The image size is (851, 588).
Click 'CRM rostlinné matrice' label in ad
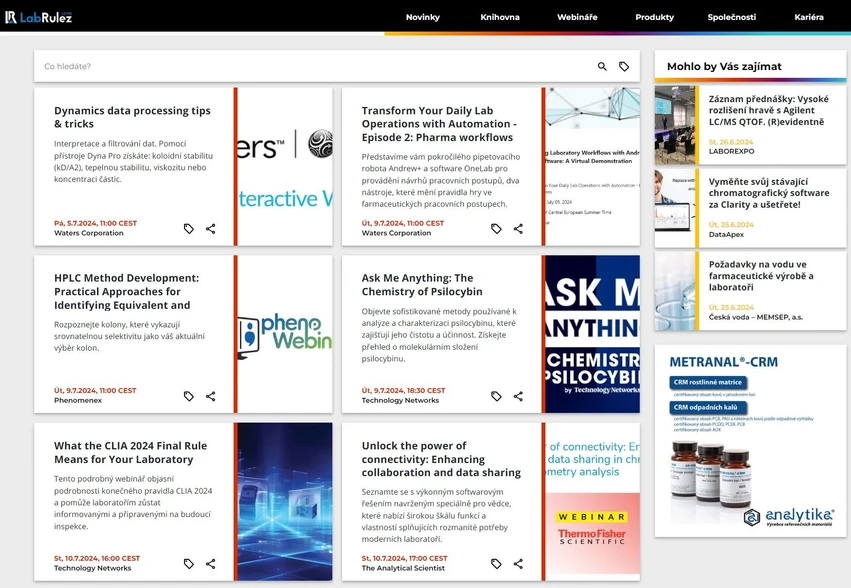tap(707, 382)
